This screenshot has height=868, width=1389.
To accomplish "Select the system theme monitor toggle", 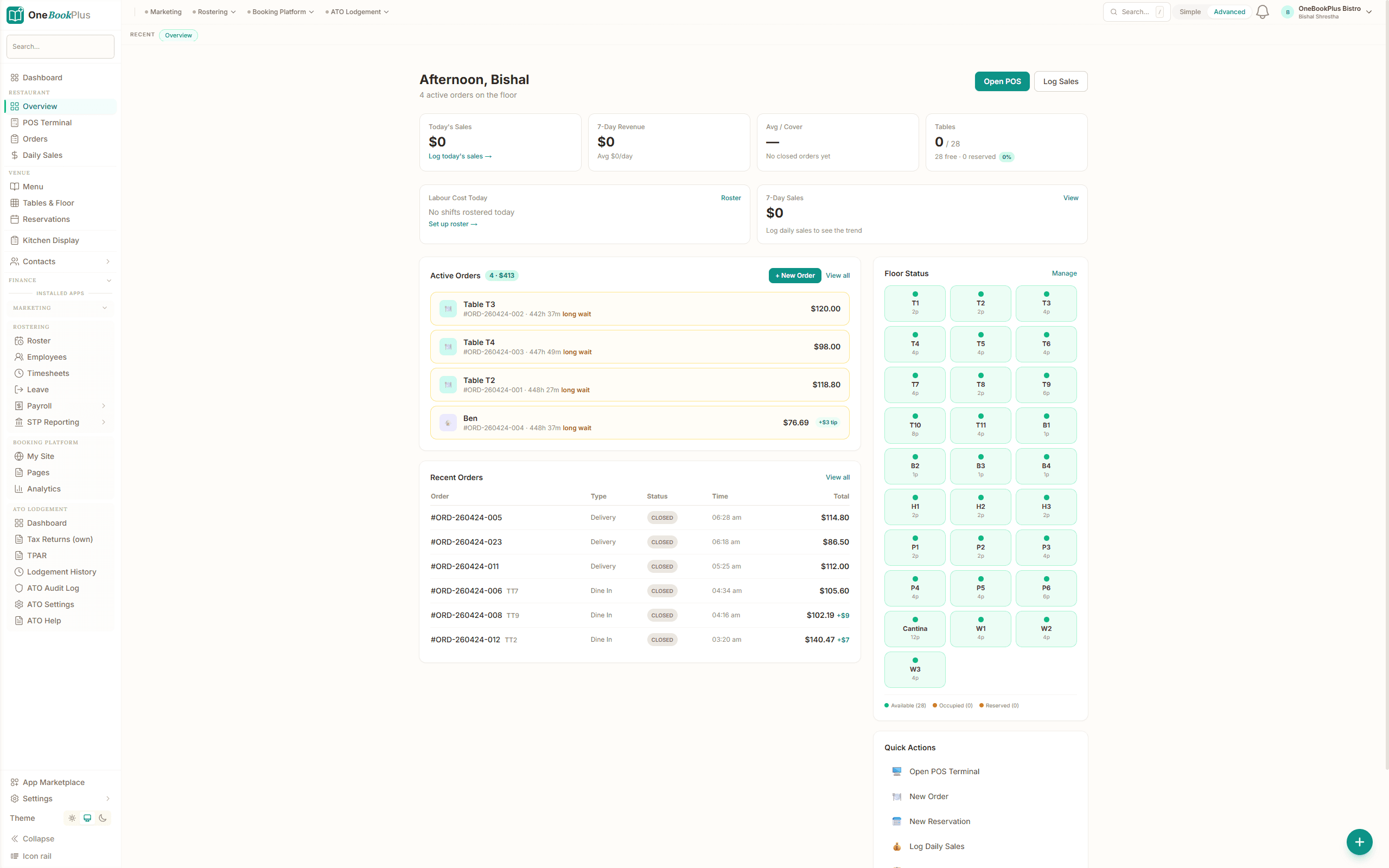I will (x=87, y=818).
